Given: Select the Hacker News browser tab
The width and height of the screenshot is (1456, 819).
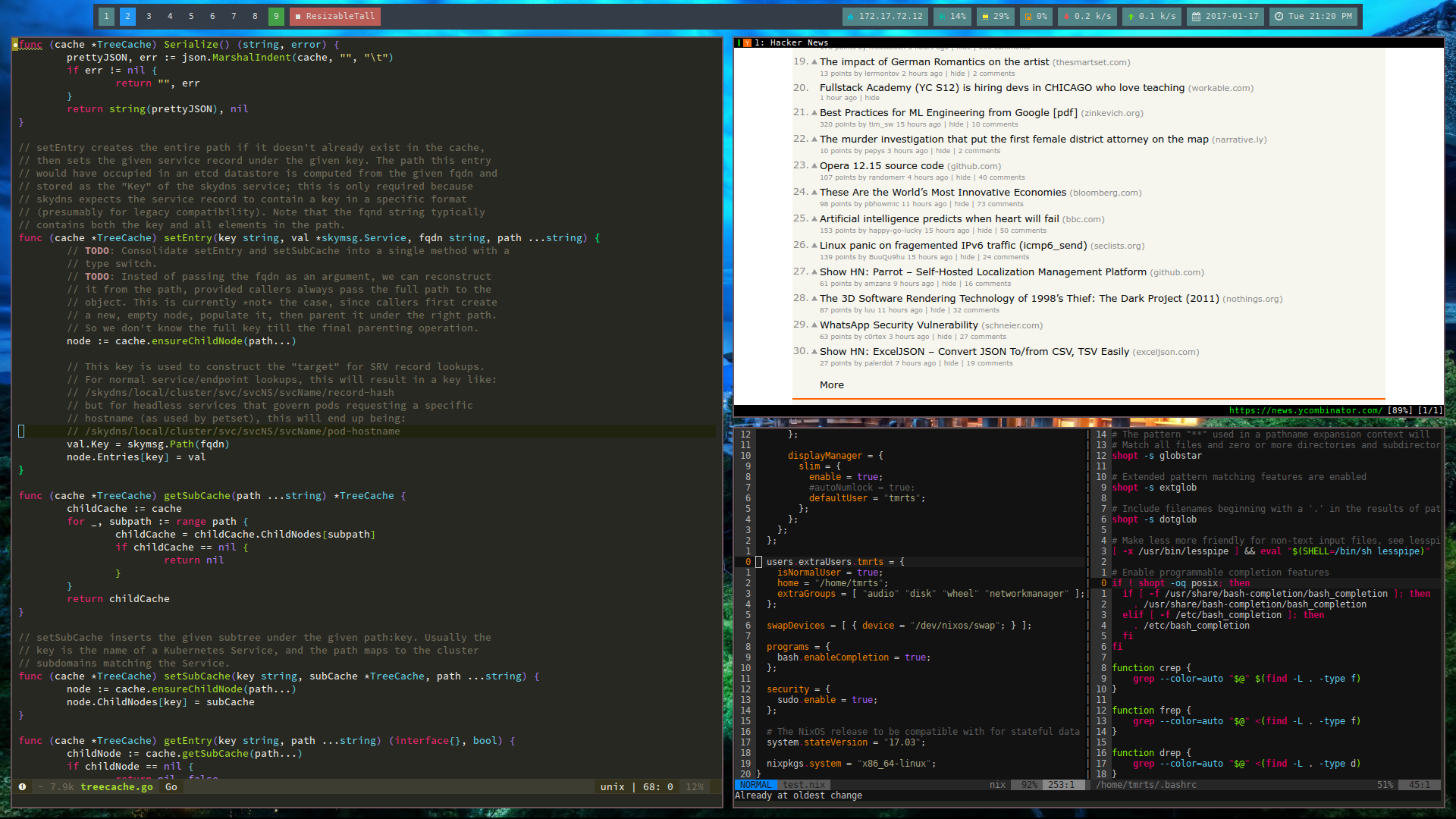Looking at the screenshot, I should pyautogui.click(x=791, y=42).
